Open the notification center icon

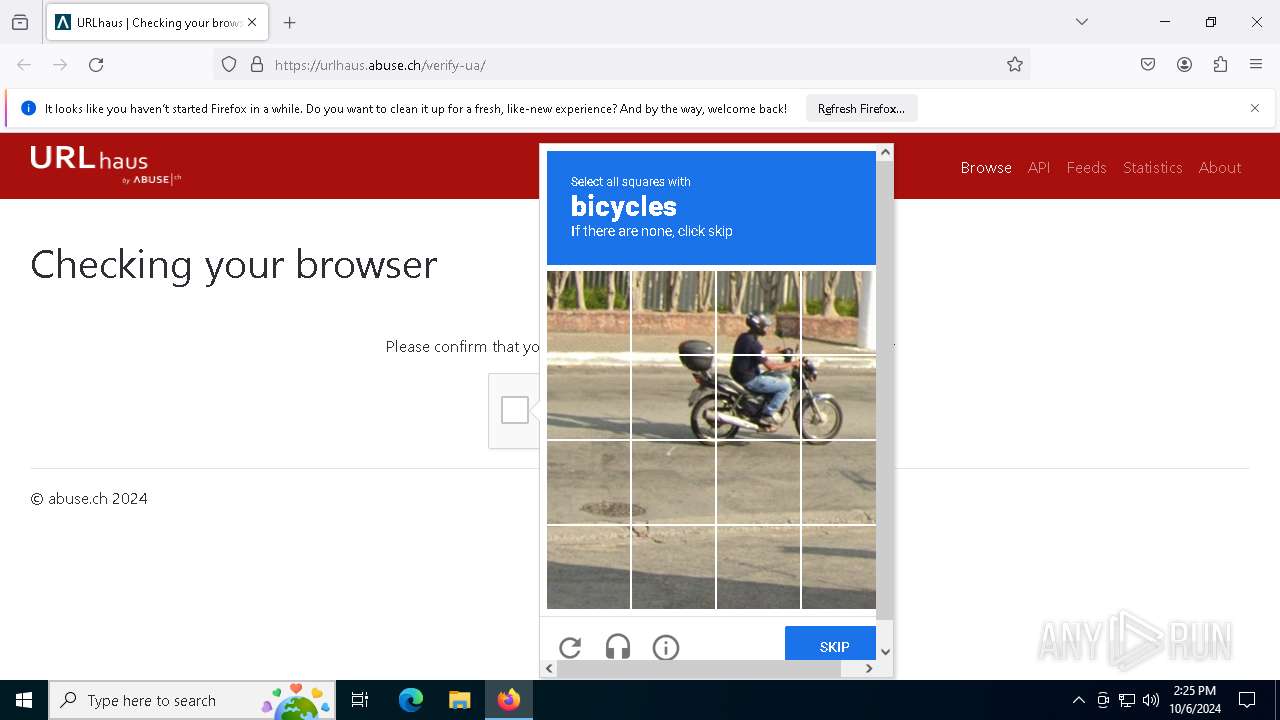(1247, 700)
